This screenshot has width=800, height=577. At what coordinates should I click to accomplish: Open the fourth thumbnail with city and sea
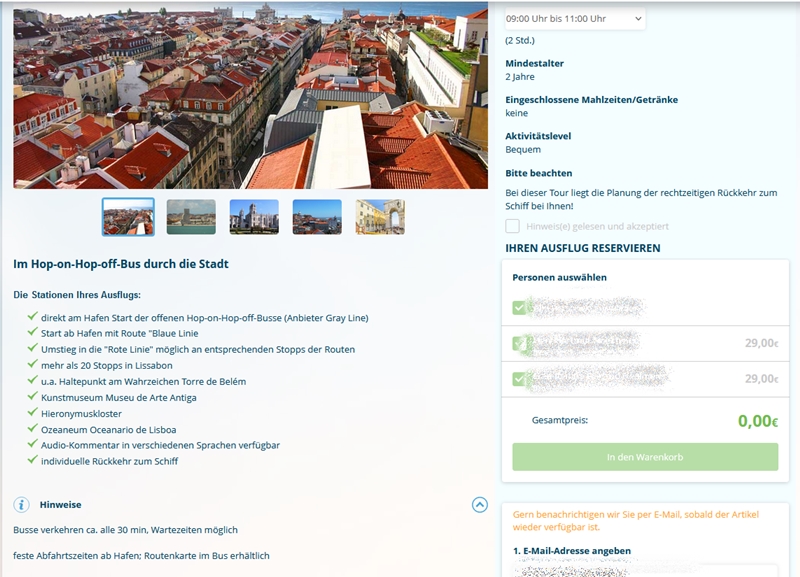[317, 217]
